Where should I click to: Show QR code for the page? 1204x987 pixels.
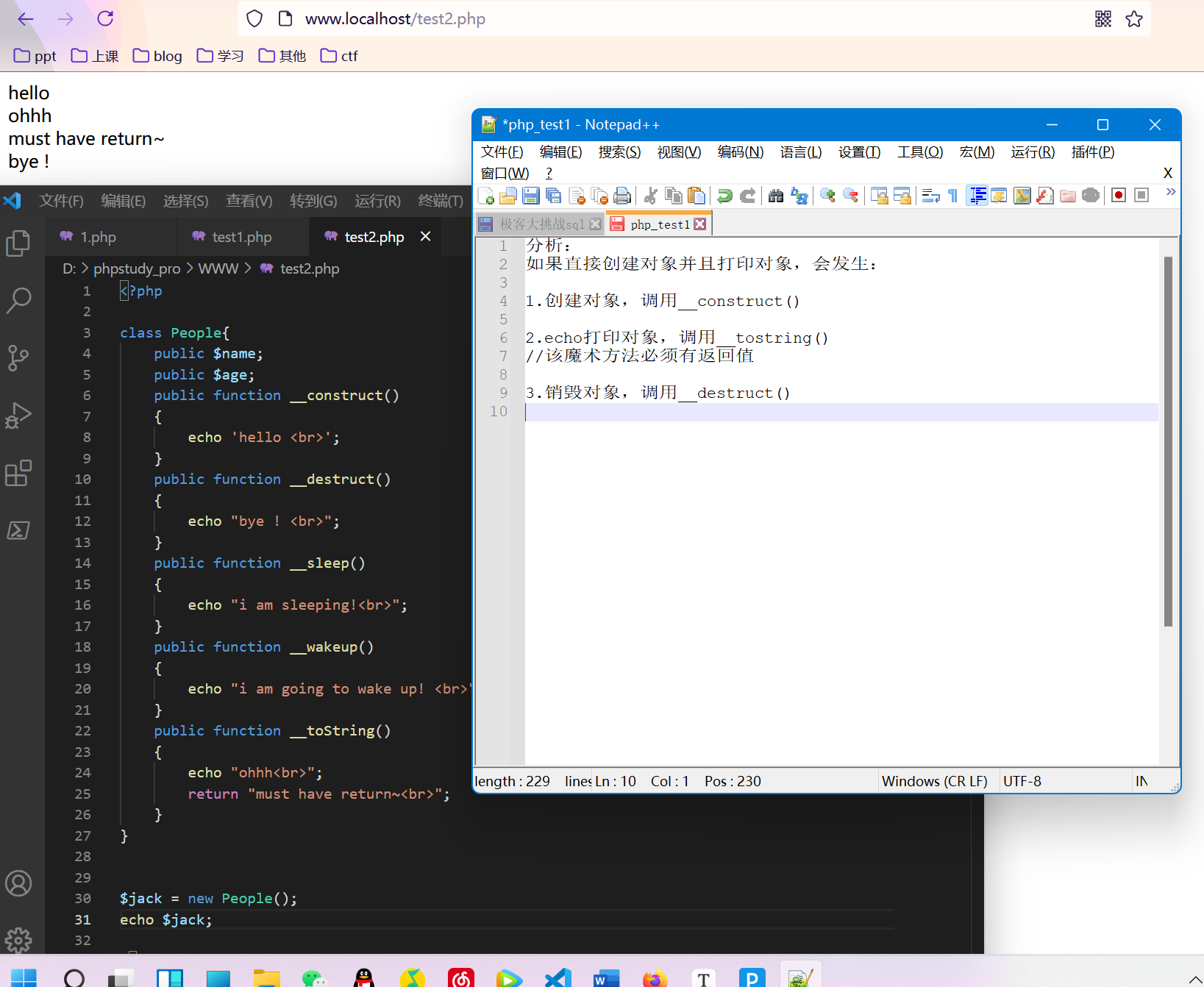1103,19
